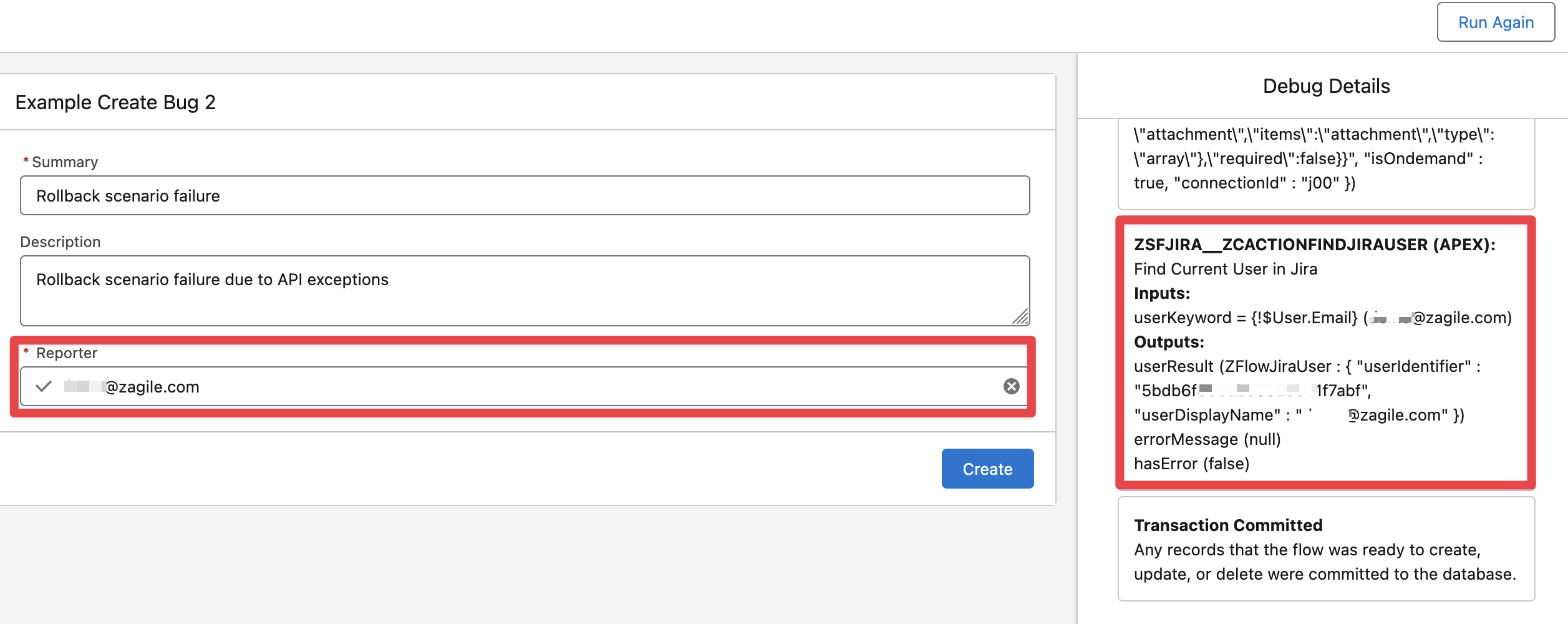Click the Example Create Bug 2 title
The width and height of the screenshot is (1568, 624).
115,102
